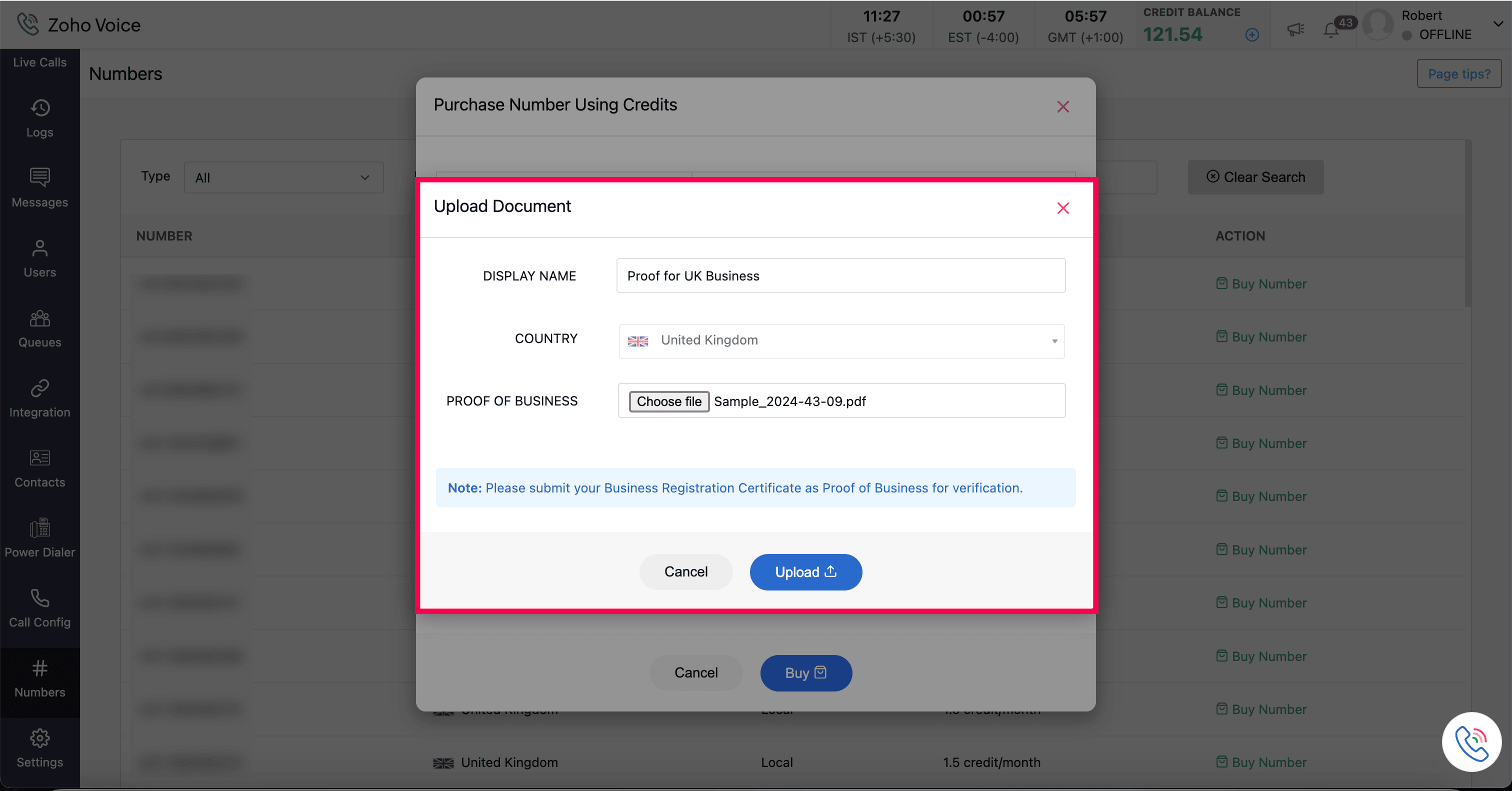
Task: Open the Call Config sidebar icon
Action: 39,608
